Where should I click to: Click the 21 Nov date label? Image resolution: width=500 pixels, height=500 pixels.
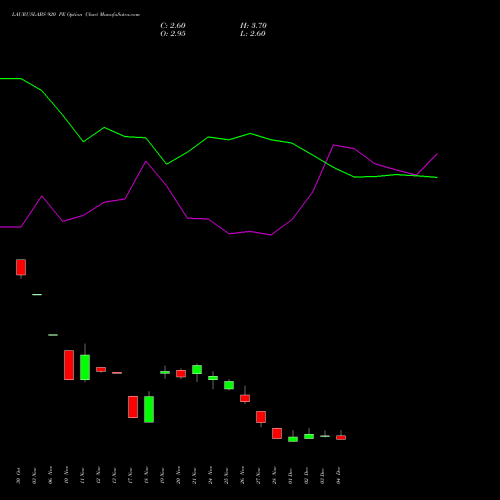point(194,476)
